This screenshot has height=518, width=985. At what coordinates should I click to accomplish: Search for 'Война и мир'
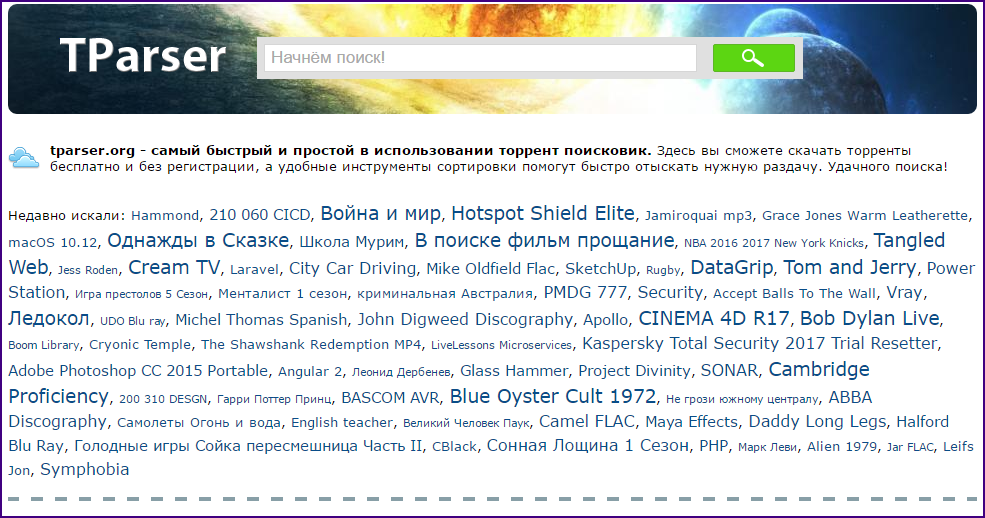381,213
